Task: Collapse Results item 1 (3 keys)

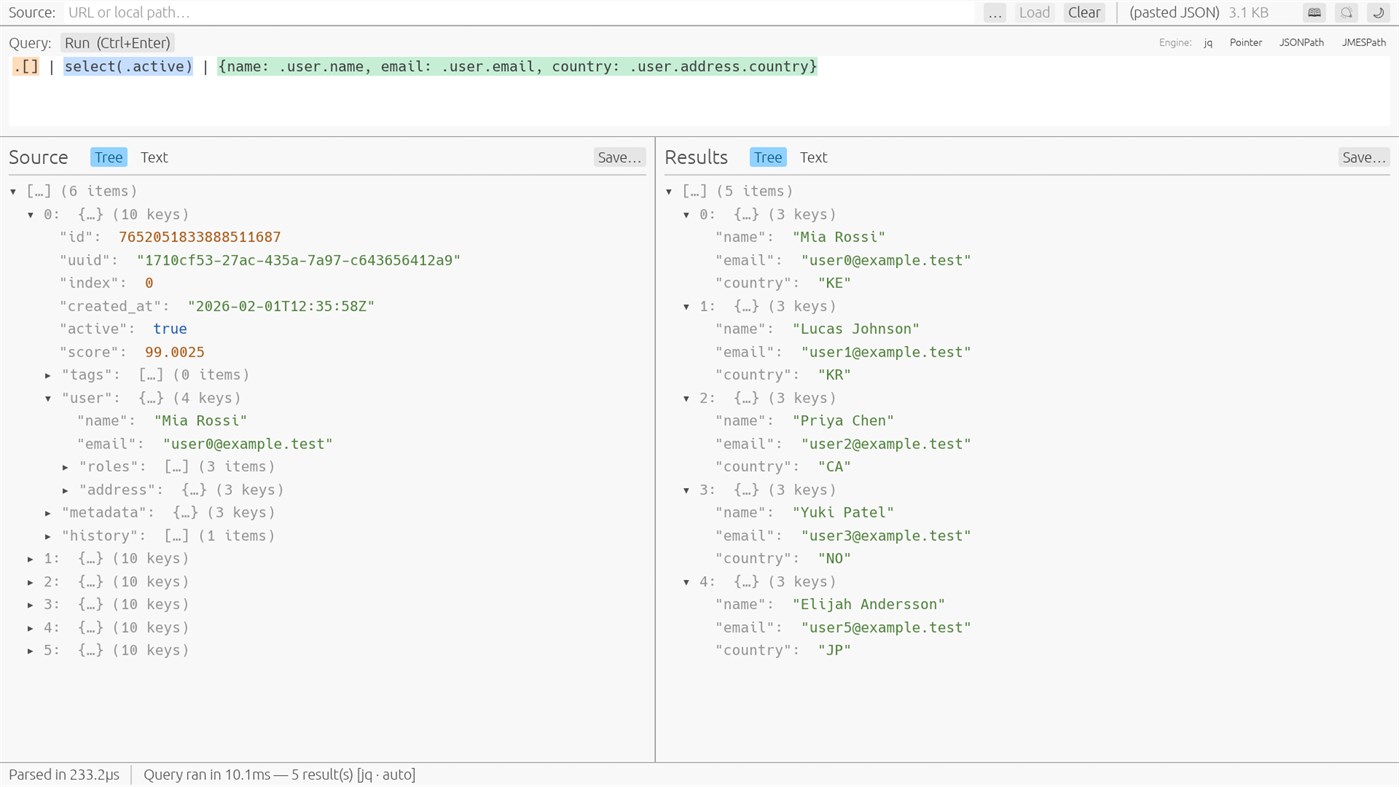Action: tap(687, 307)
